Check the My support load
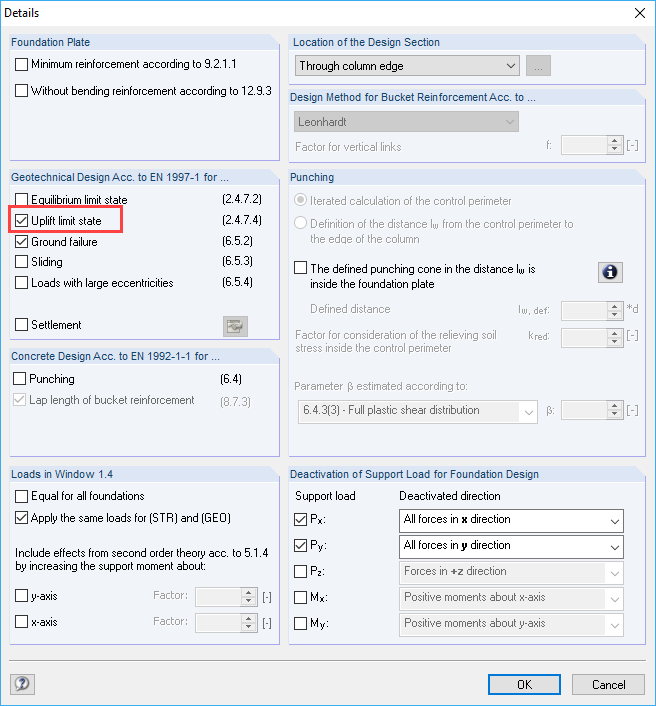This screenshot has width=656, height=706. coord(300,624)
